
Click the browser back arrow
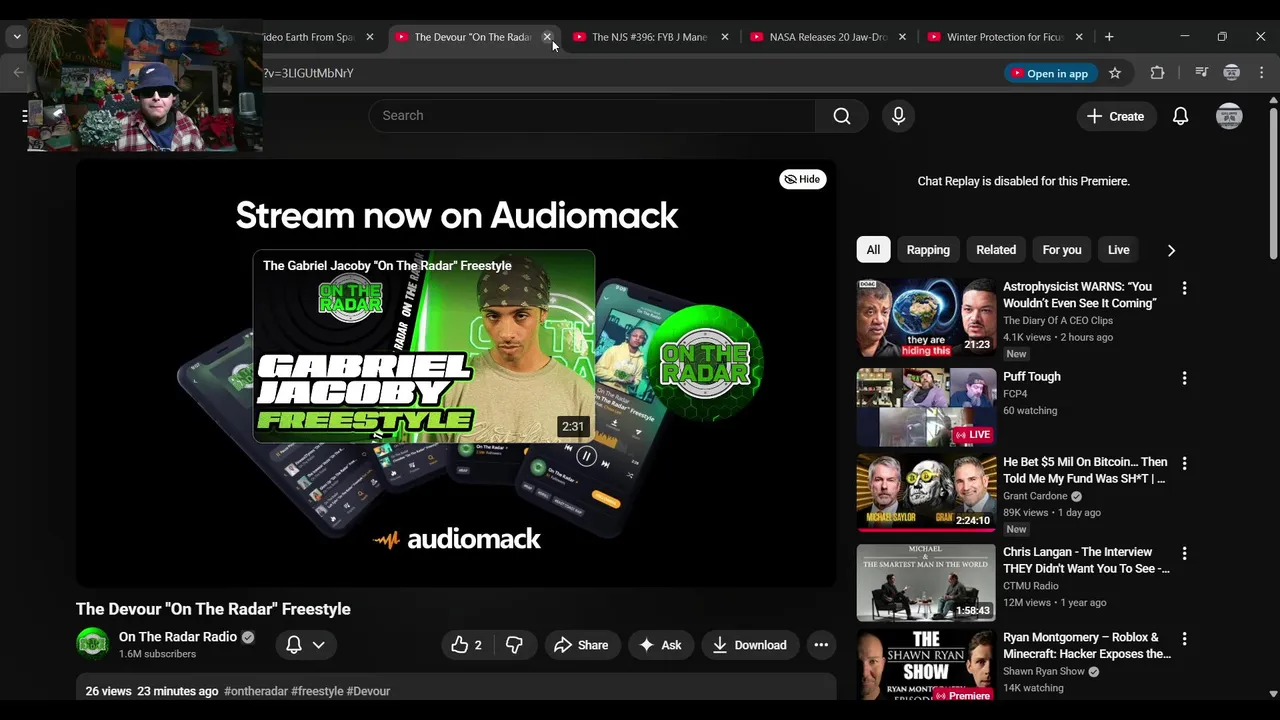18,73
